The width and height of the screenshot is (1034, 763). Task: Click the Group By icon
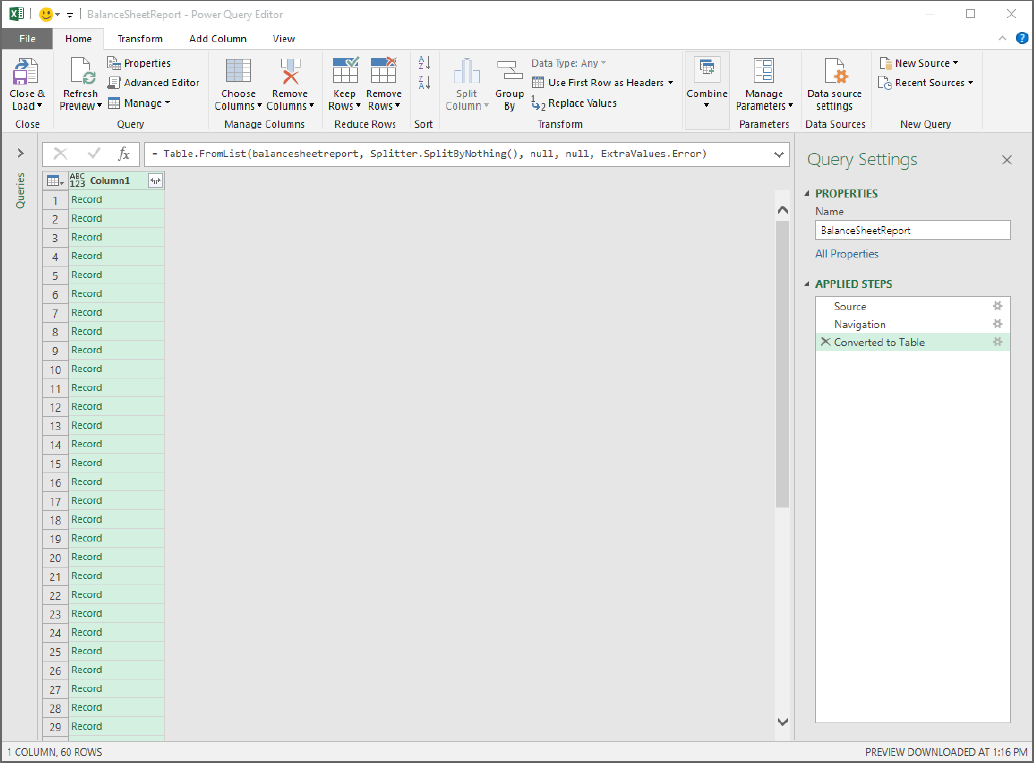[x=509, y=72]
